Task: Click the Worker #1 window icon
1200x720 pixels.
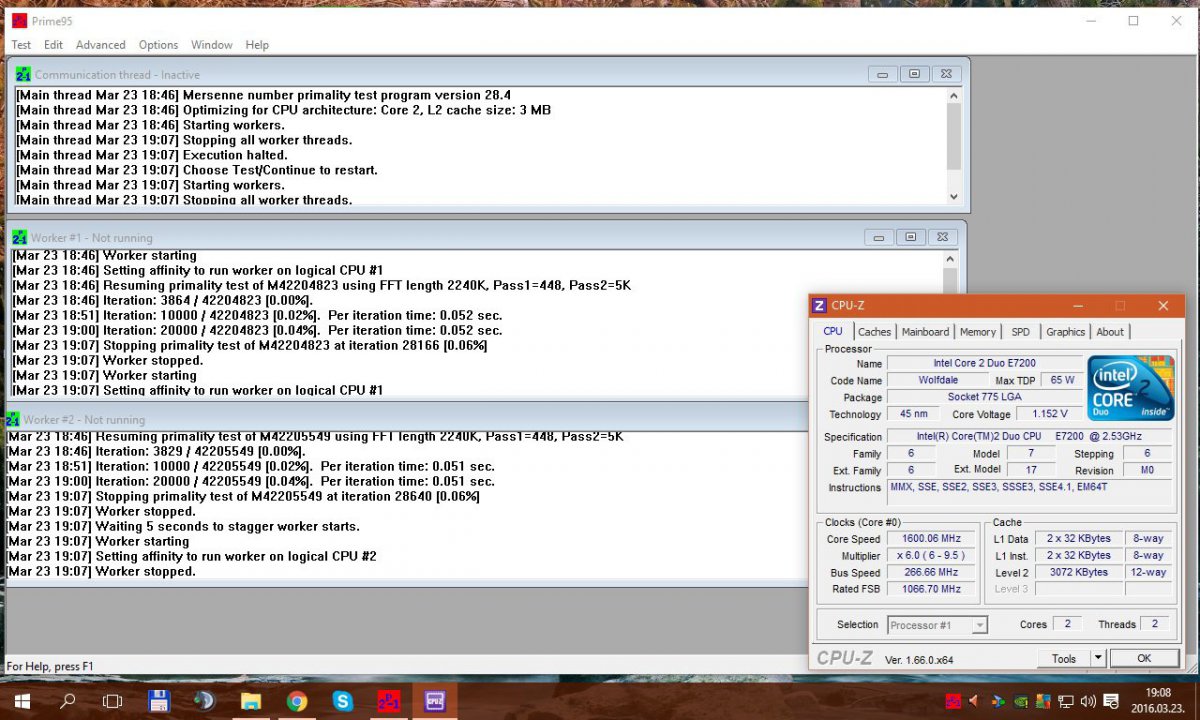Action: pos(19,238)
